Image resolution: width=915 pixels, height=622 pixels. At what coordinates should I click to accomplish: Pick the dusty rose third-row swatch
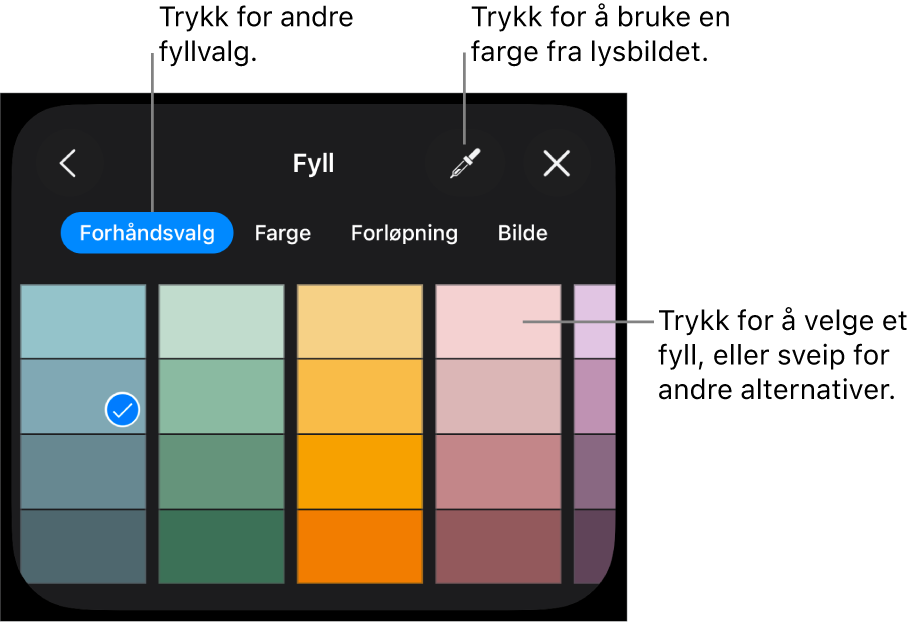click(x=498, y=471)
